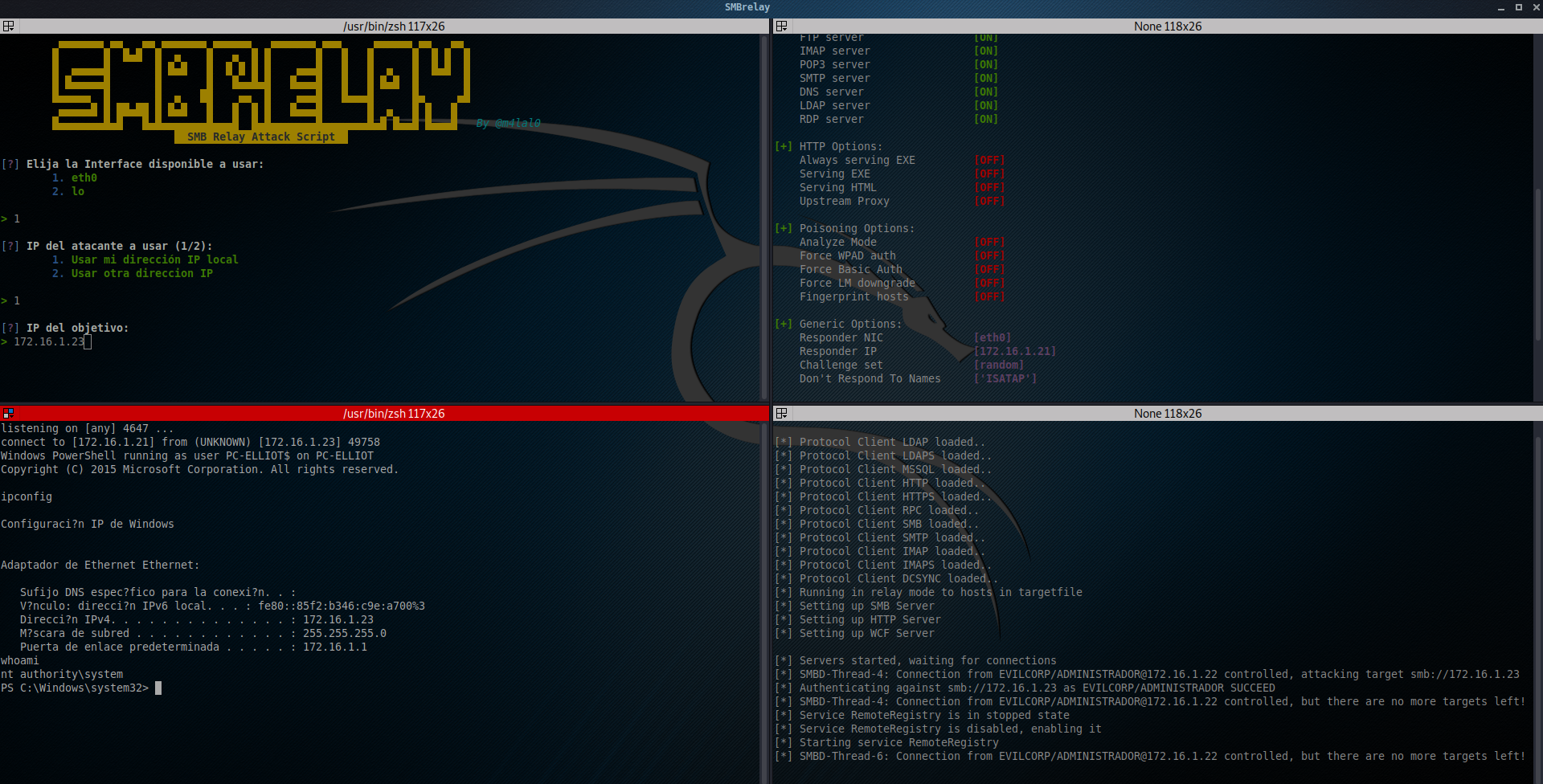Click the SMBD-Thread-6 connection line
The height and width of the screenshot is (784, 1543).
(x=1150, y=757)
